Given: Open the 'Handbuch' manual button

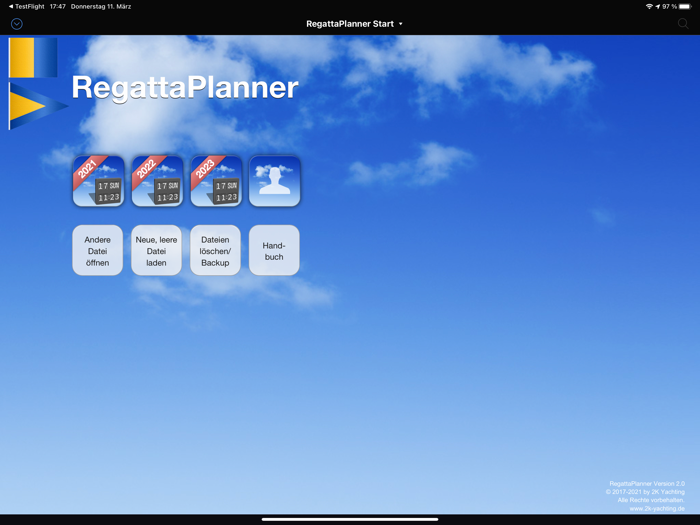Looking at the screenshot, I should [274, 250].
